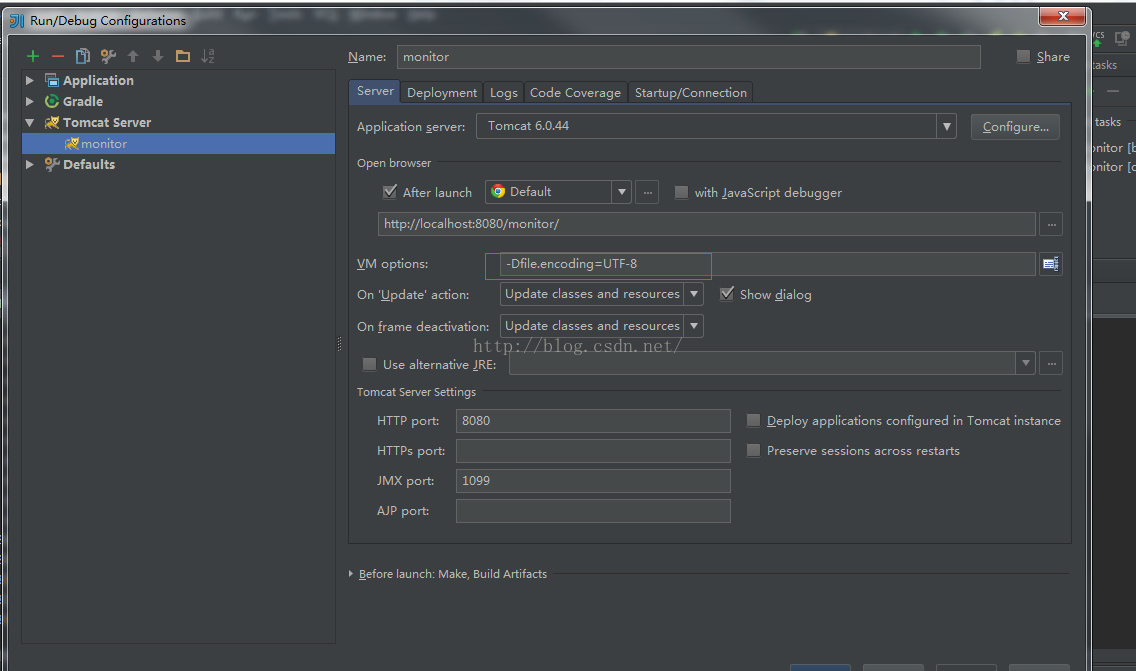1136x671 pixels.
Task: Remove the selected configuration with the minus icon
Action: coord(58,57)
